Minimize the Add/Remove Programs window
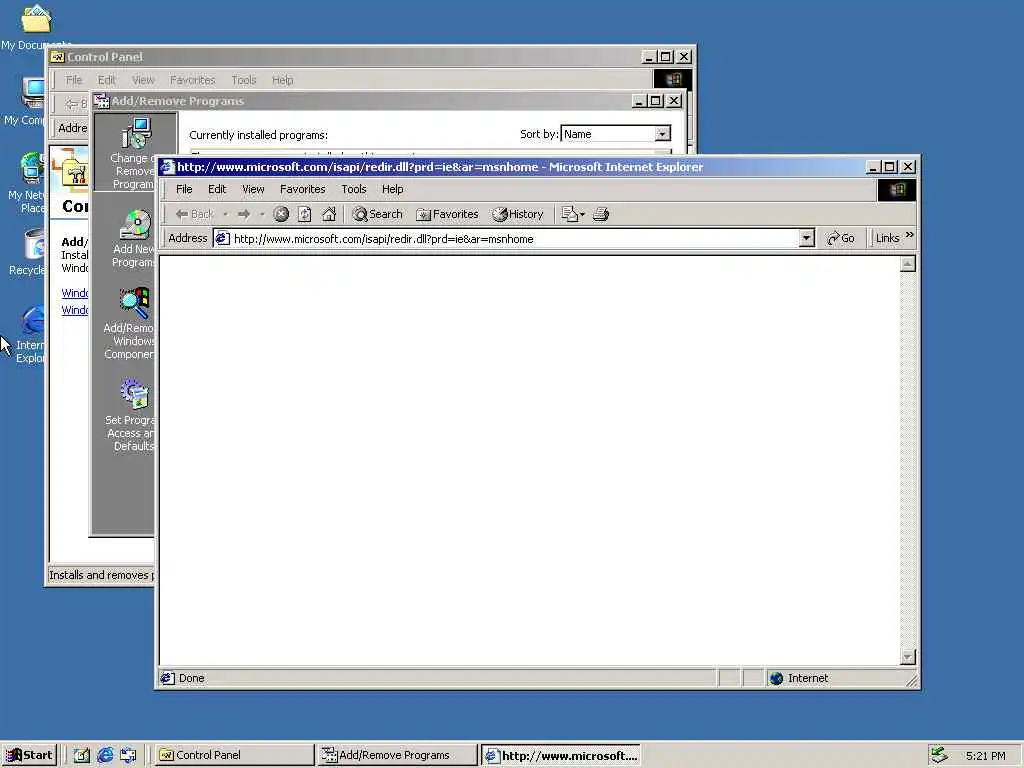The width and height of the screenshot is (1024, 768). point(639,101)
